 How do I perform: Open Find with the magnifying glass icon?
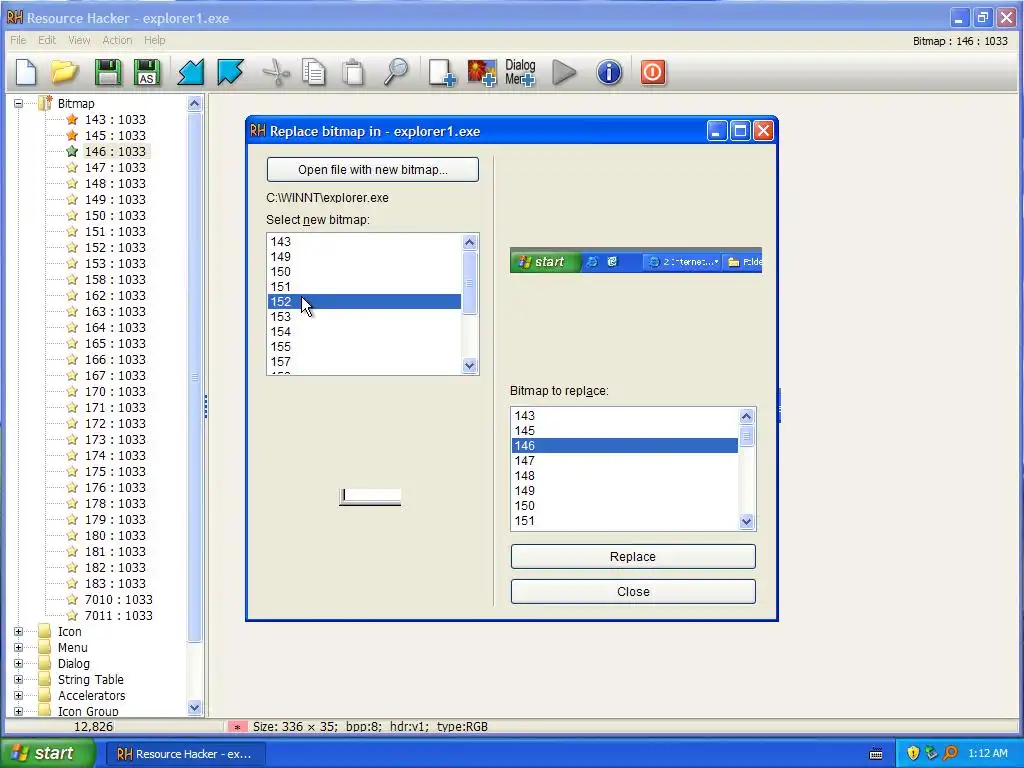tap(396, 72)
